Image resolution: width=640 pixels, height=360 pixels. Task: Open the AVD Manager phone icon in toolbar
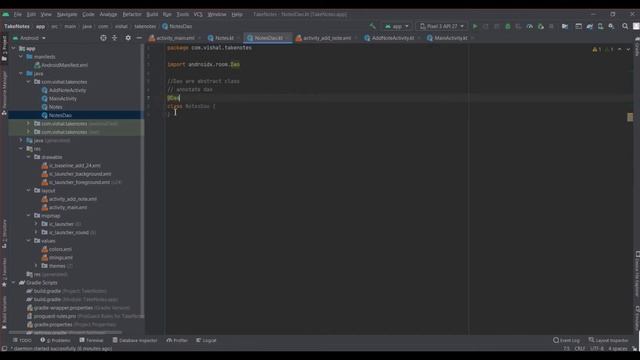pos(600,26)
